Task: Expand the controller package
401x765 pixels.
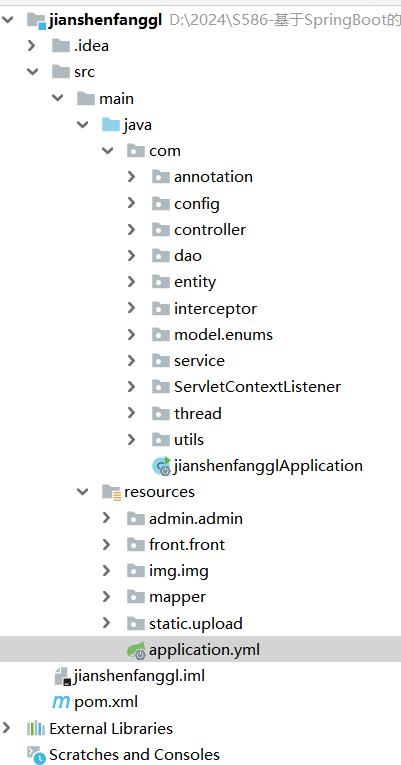Action: (x=131, y=229)
